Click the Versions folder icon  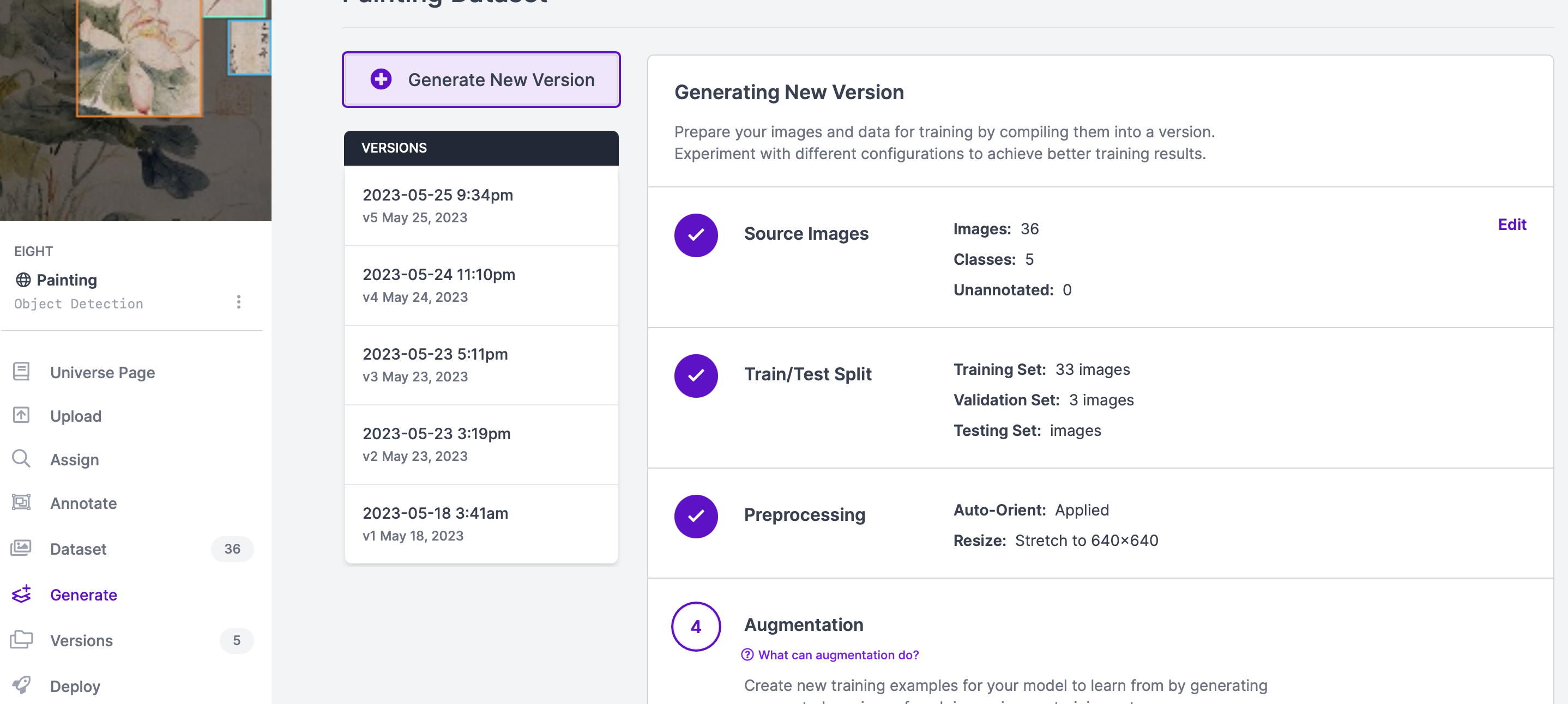(x=21, y=640)
